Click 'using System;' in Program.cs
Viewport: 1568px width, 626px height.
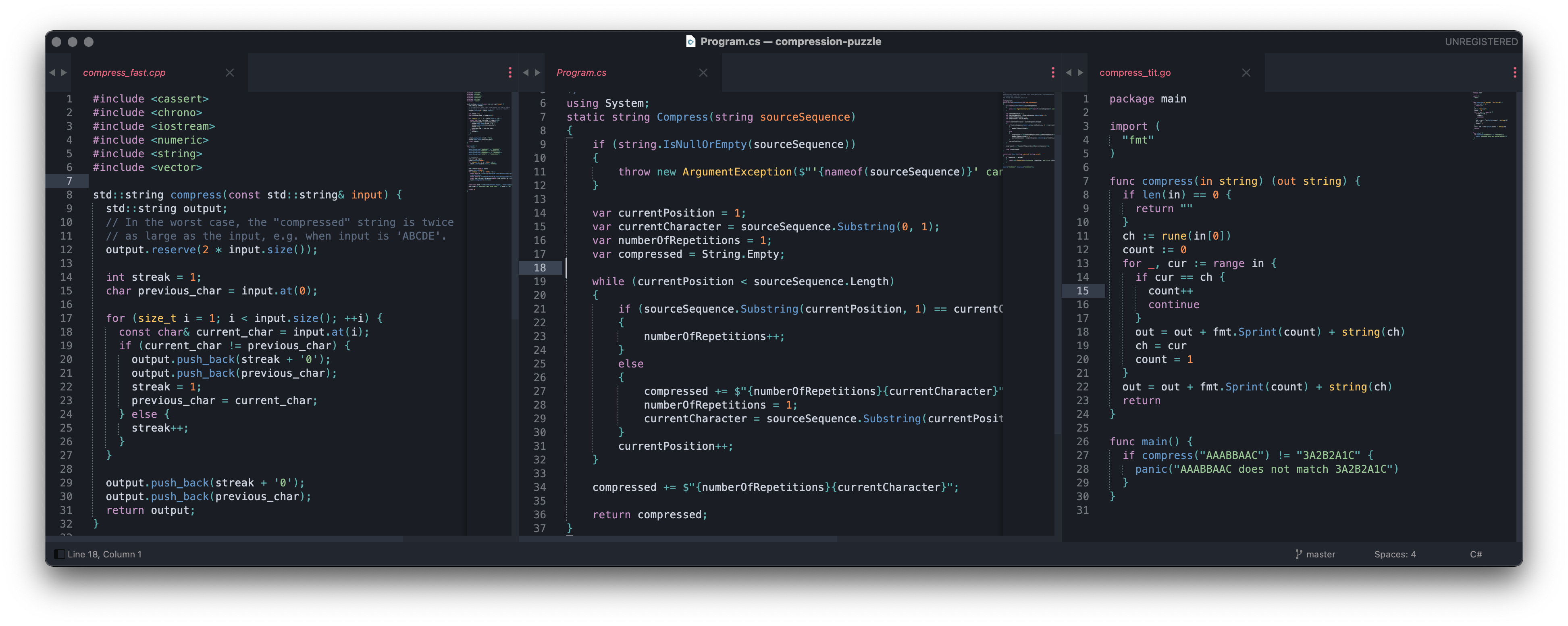[607, 103]
